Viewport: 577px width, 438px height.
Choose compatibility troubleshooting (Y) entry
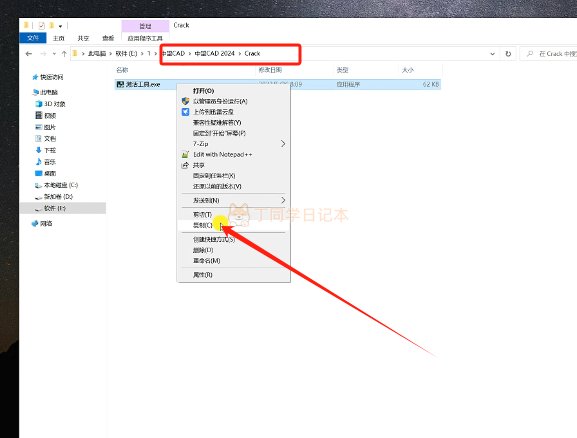tap(217, 122)
